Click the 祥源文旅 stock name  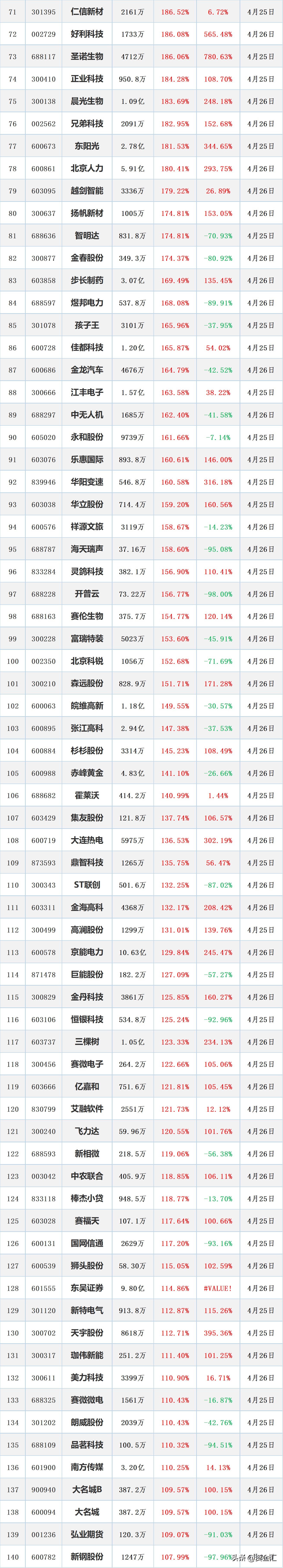coord(87,526)
